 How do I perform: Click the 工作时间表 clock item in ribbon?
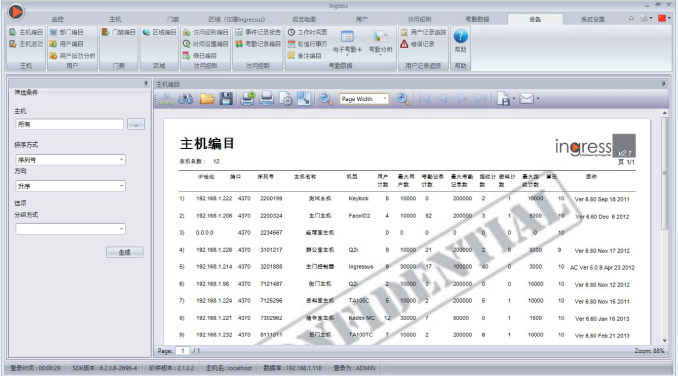click(308, 32)
